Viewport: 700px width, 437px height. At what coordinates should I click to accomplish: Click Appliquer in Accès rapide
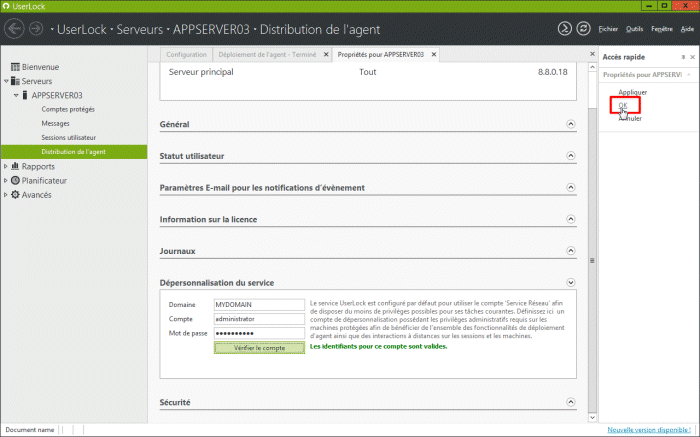[632, 92]
